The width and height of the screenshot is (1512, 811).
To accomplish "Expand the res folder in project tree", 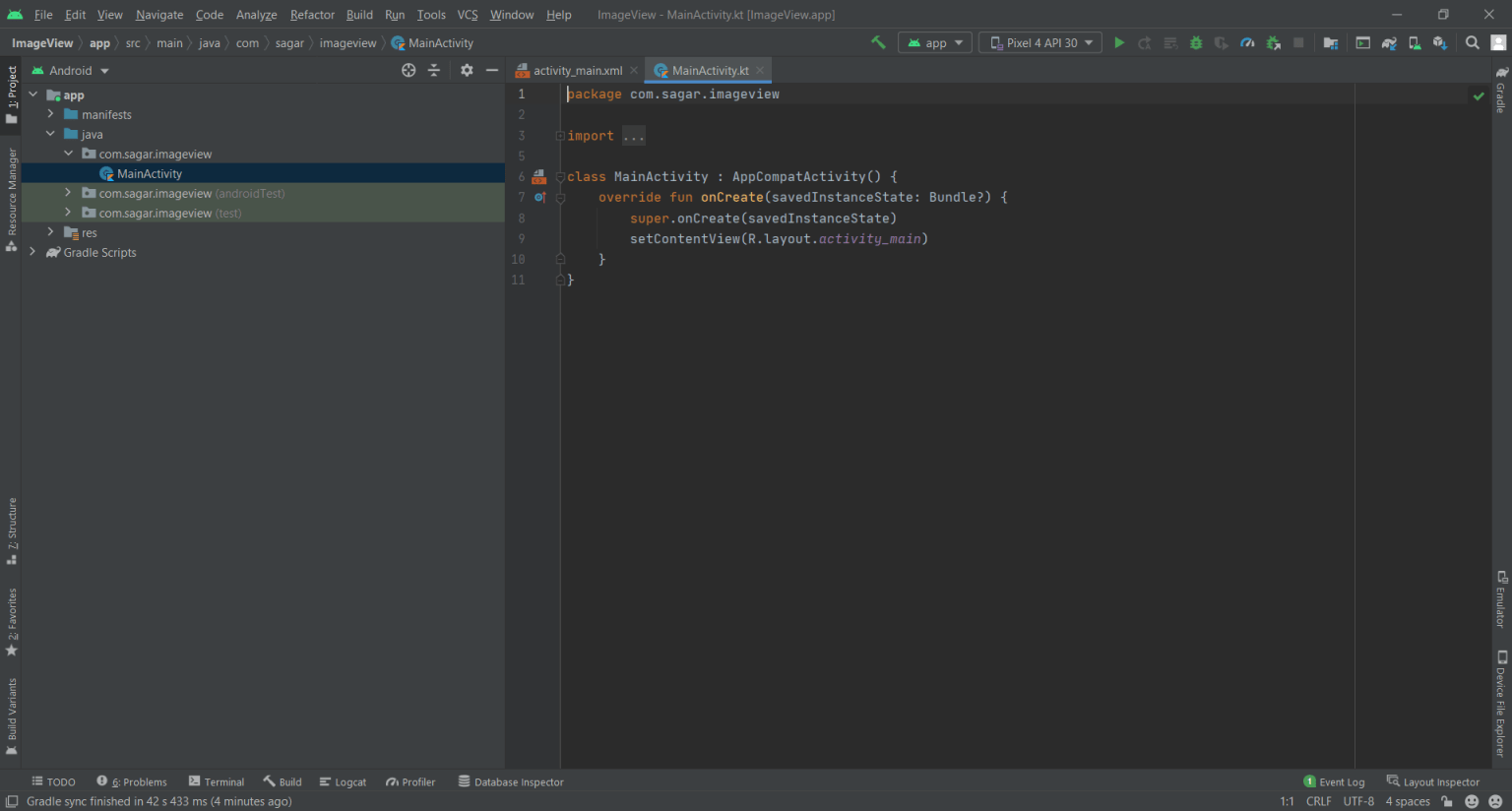I will pos(50,232).
